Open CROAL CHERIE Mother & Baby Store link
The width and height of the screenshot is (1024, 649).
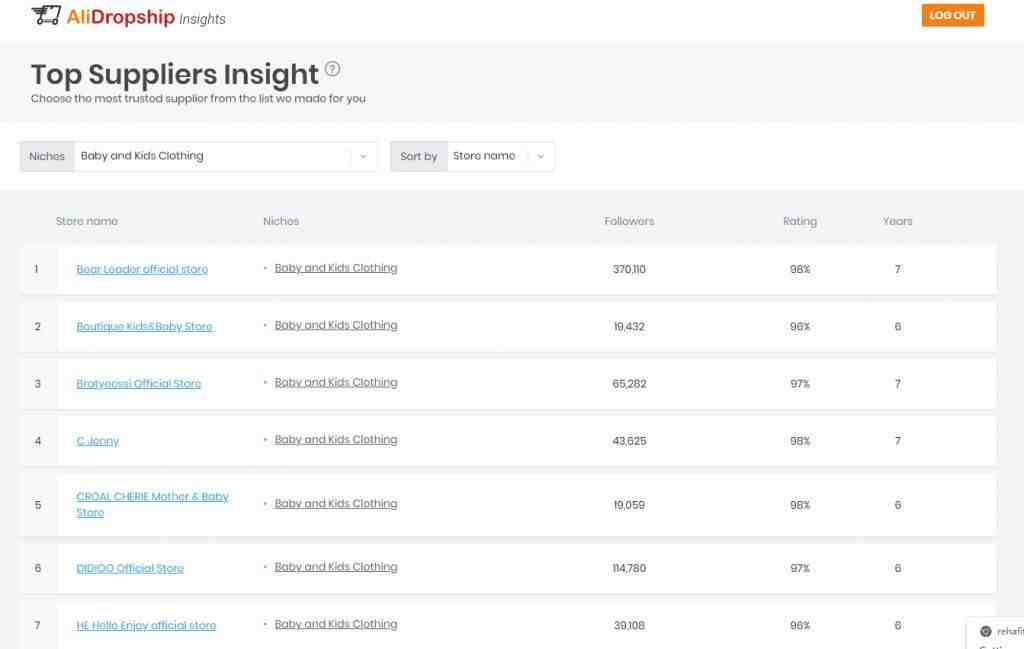(152, 505)
